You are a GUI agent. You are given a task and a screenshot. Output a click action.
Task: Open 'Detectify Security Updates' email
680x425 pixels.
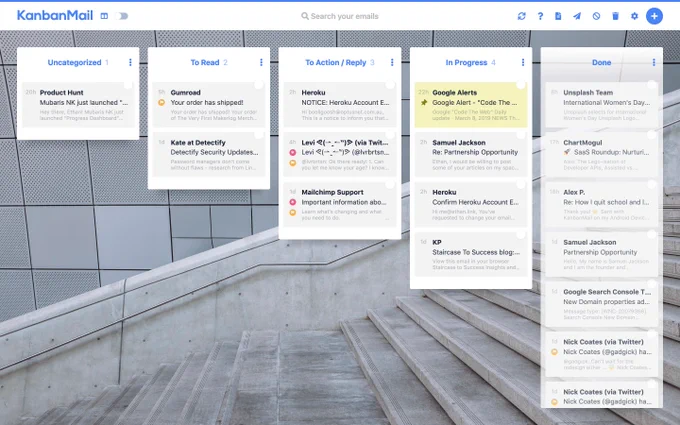click(209, 154)
